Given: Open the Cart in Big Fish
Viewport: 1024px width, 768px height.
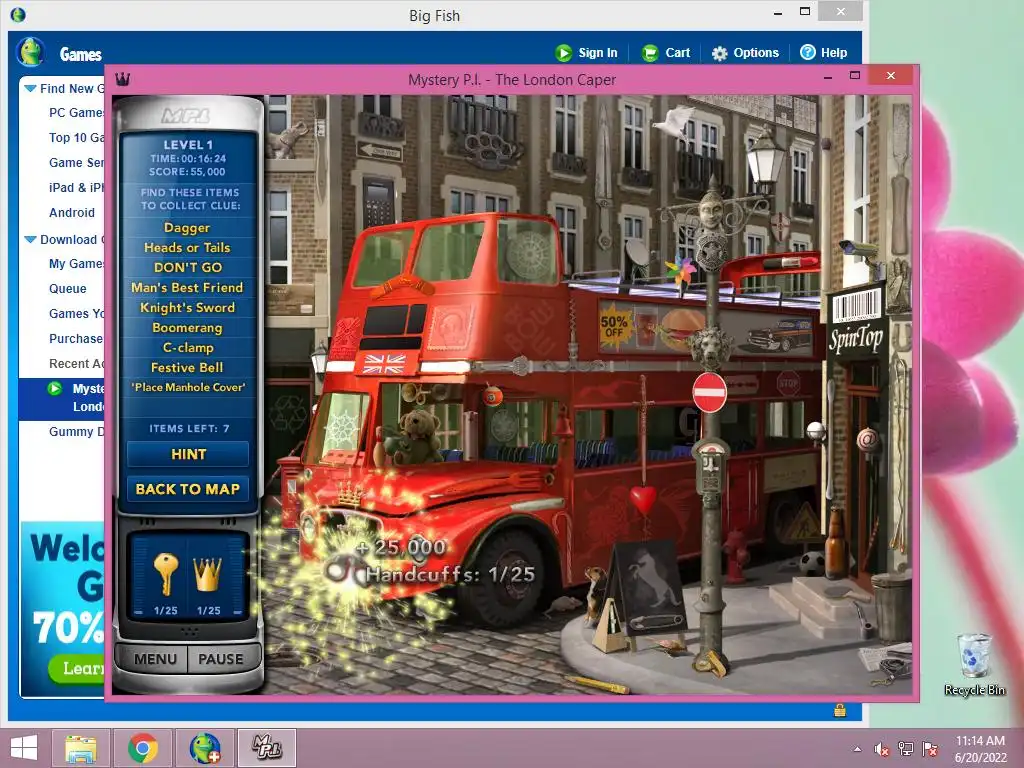Looking at the screenshot, I should [665, 53].
